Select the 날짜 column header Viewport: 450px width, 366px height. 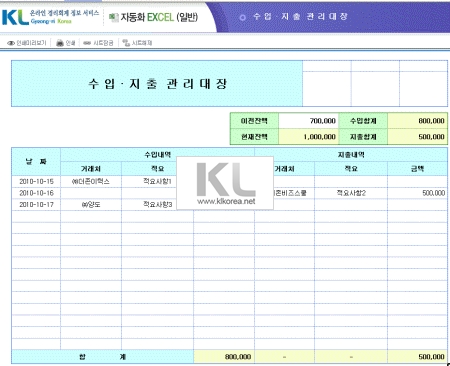pos(36,162)
